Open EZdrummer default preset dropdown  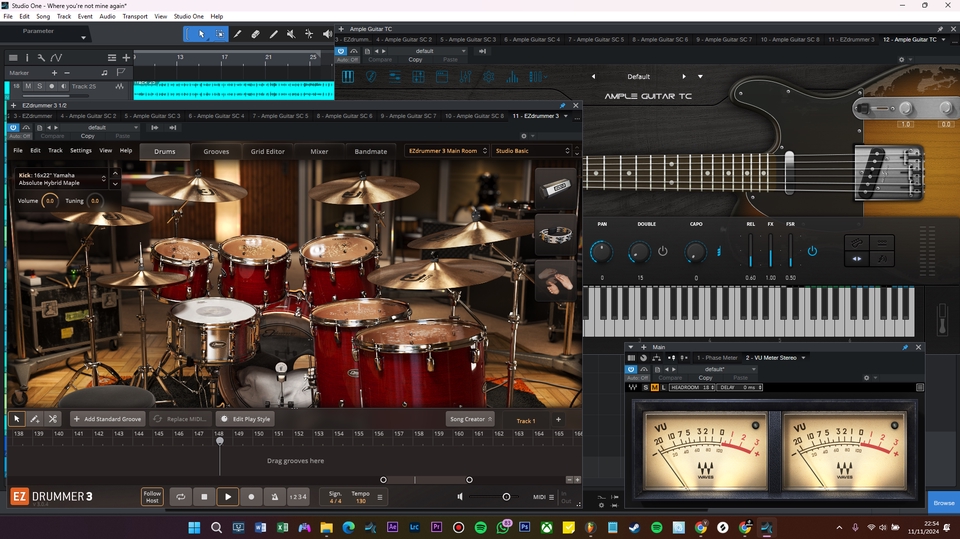pyautogui.click(x=102, y=127)
